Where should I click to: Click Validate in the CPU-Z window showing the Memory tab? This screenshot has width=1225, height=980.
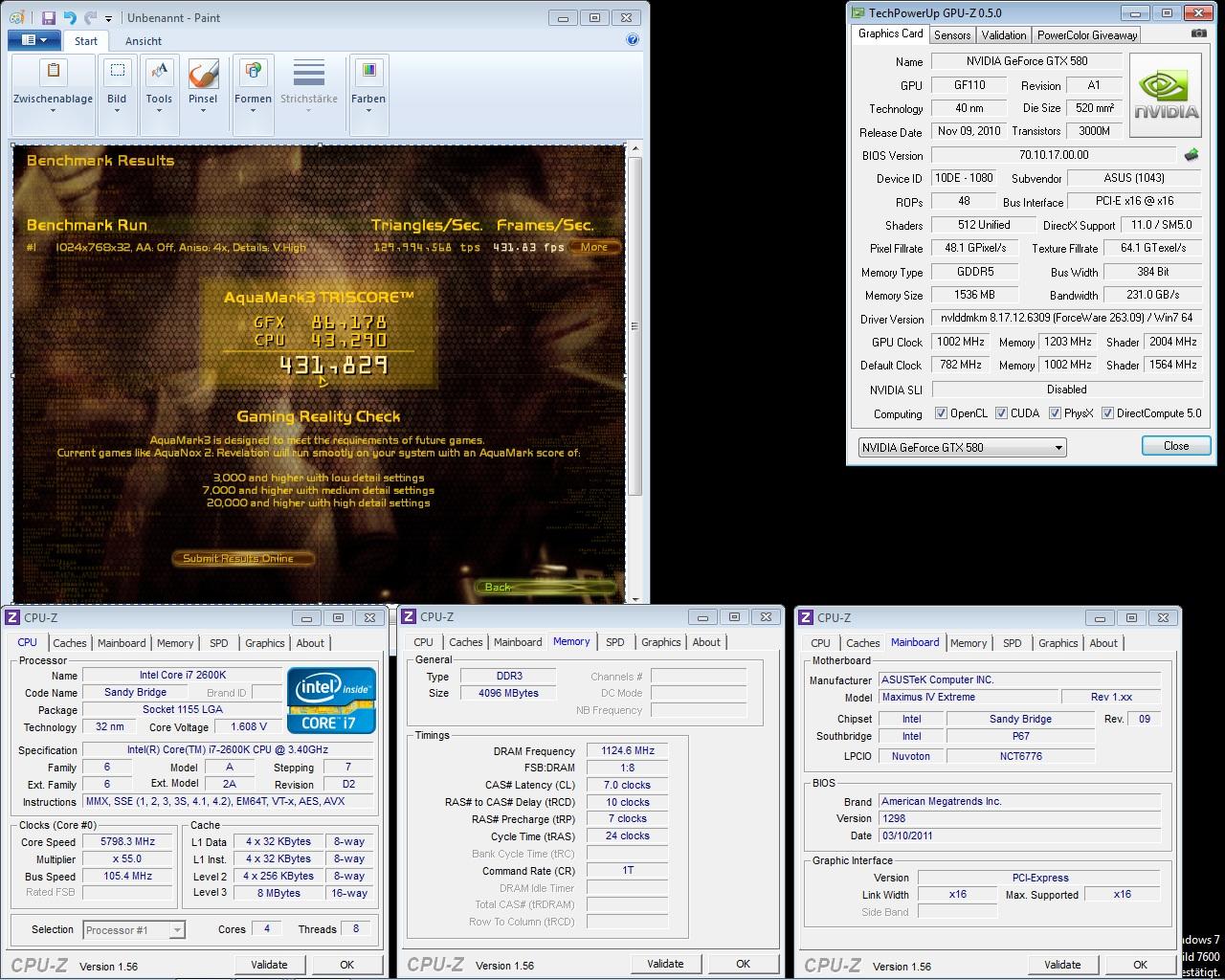(665, 964)
